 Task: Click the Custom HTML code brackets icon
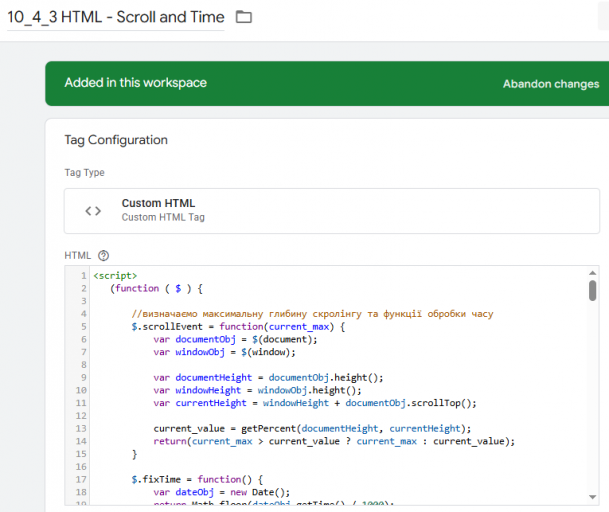pyautogui.click(x=93, y=210)
